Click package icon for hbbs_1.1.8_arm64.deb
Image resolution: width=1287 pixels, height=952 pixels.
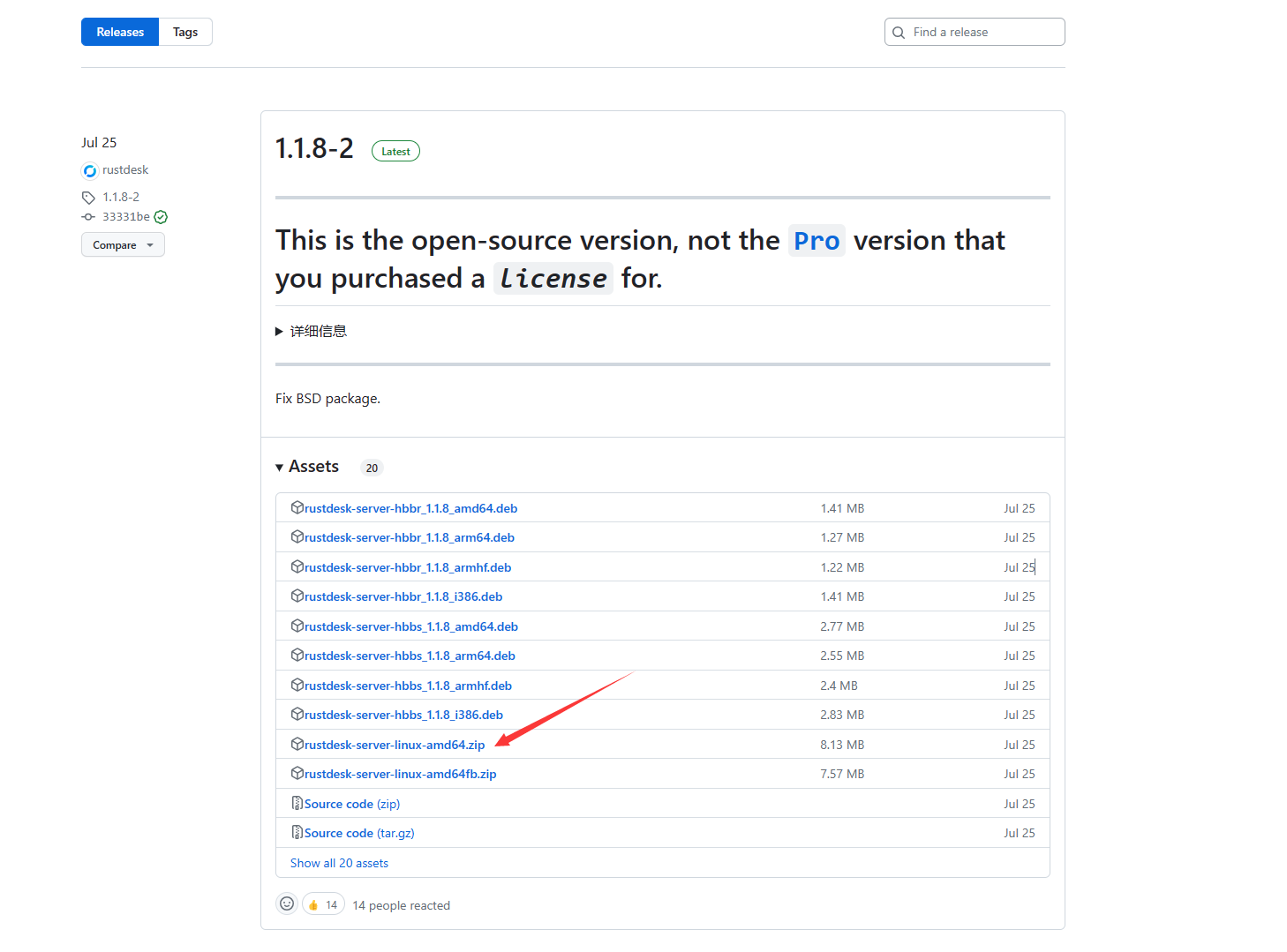pyautogui.click(x=297, y=655)
